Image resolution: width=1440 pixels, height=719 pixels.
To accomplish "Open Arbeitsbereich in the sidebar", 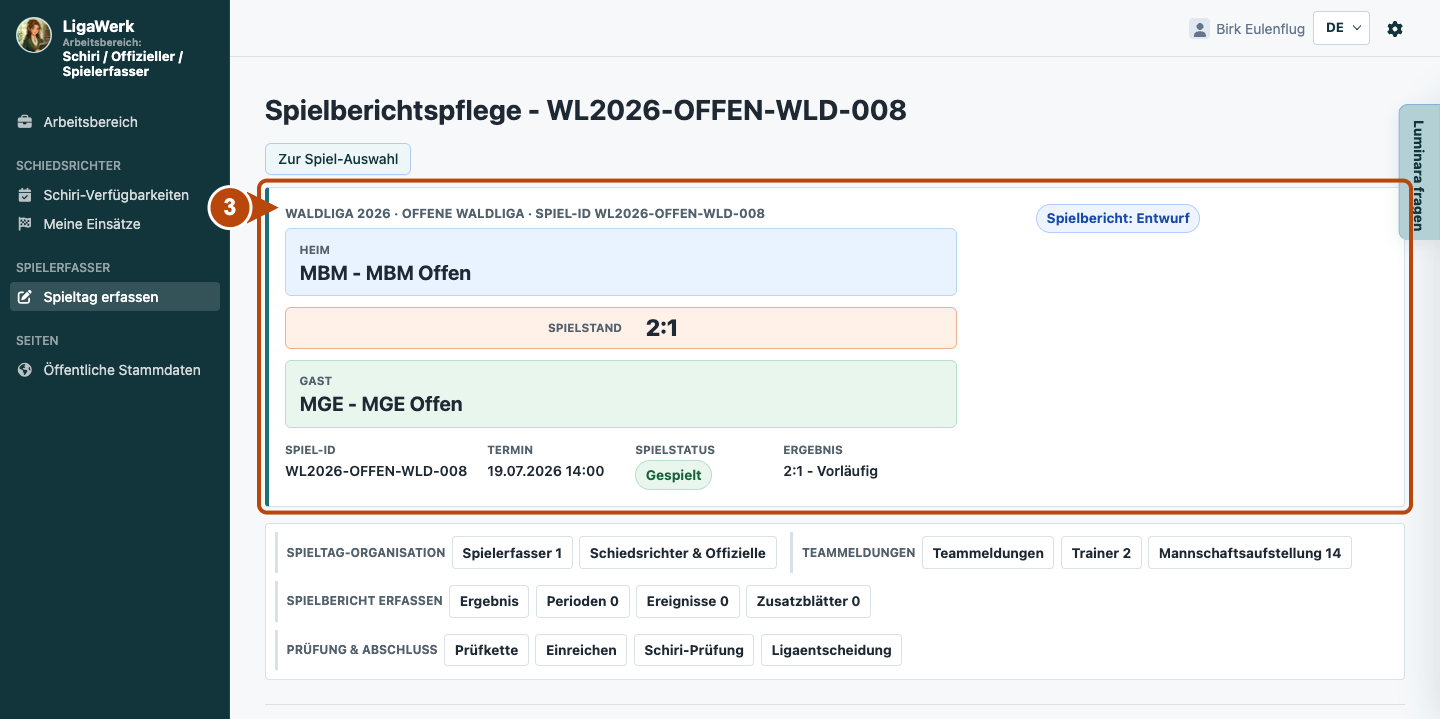I will tap(115, 122).
